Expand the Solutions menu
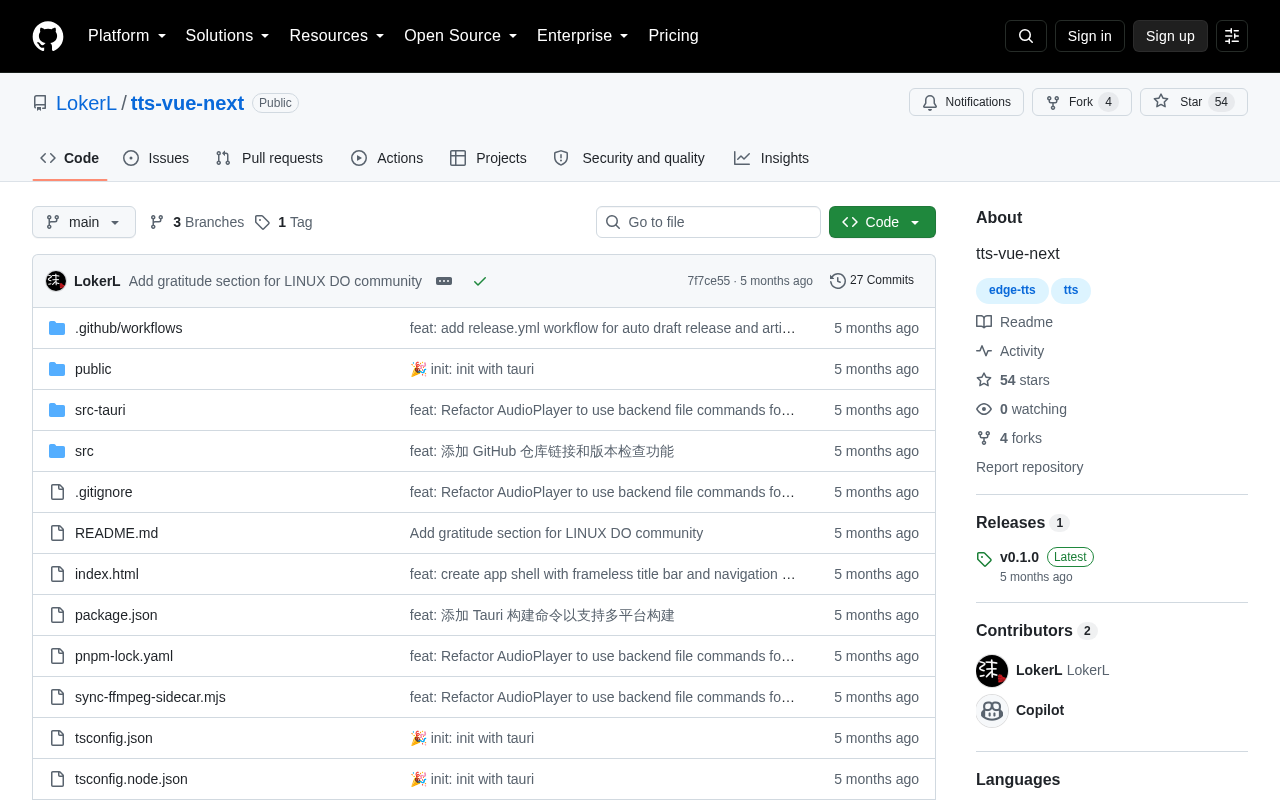Viewport: 1280px width, 800px height. (227, 36)
